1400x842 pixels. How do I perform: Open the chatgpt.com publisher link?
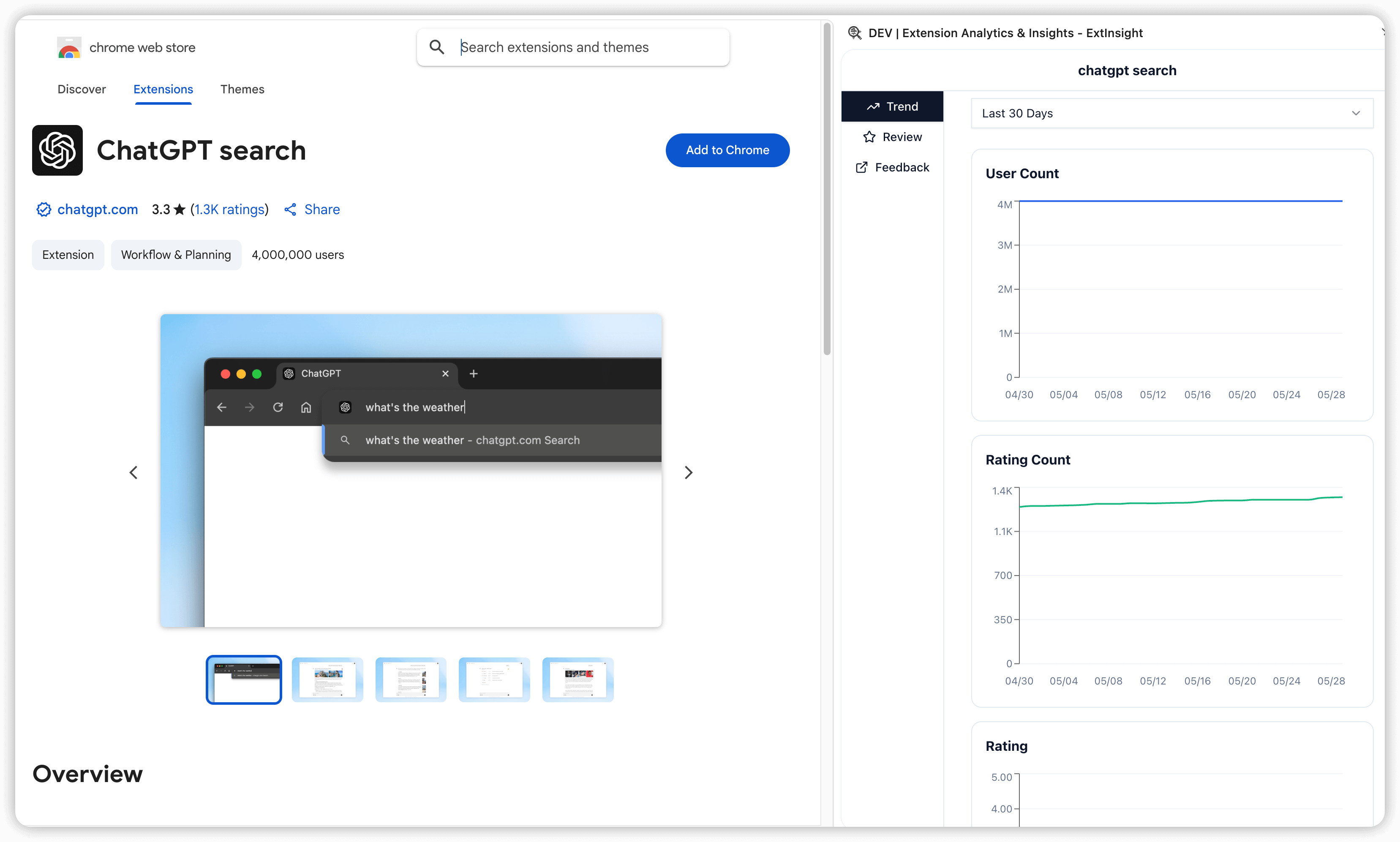tap(98, 209)
